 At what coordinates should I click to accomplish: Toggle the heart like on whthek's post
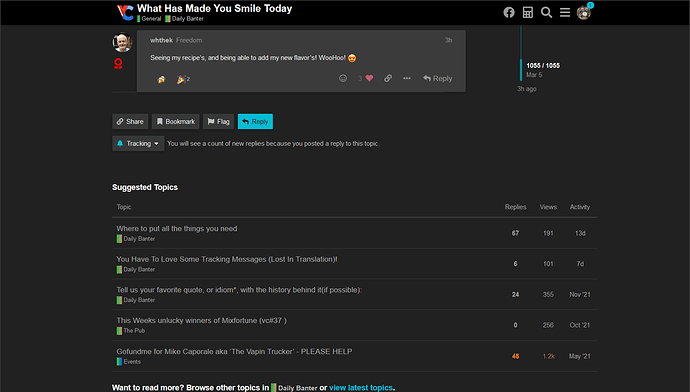click(x=369, y=78)
